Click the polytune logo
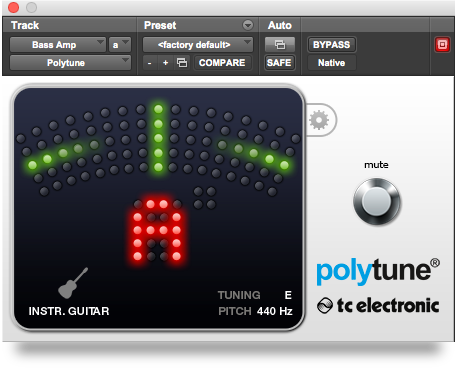Image resolution: width=458 pixels, height=371 pixels. (378, 271)
